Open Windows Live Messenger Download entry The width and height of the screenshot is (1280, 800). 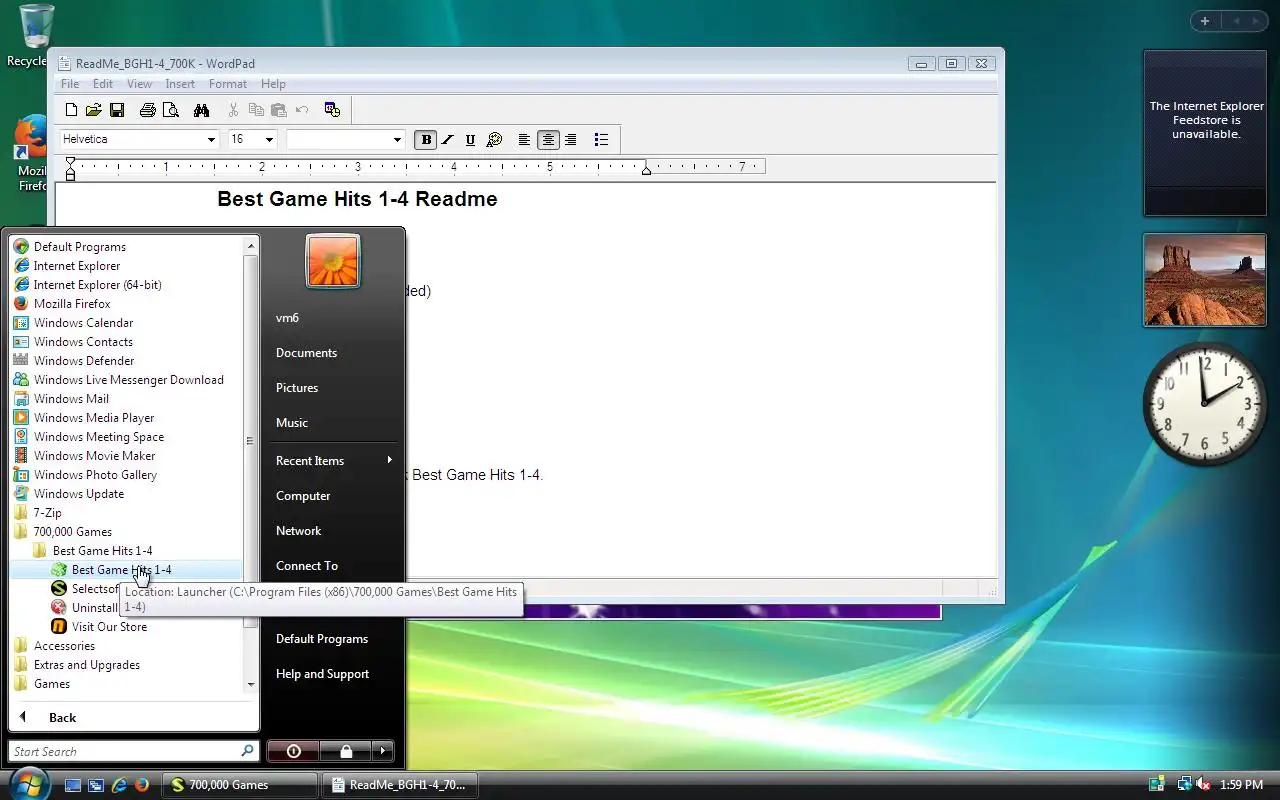click(x=128, y=380)
